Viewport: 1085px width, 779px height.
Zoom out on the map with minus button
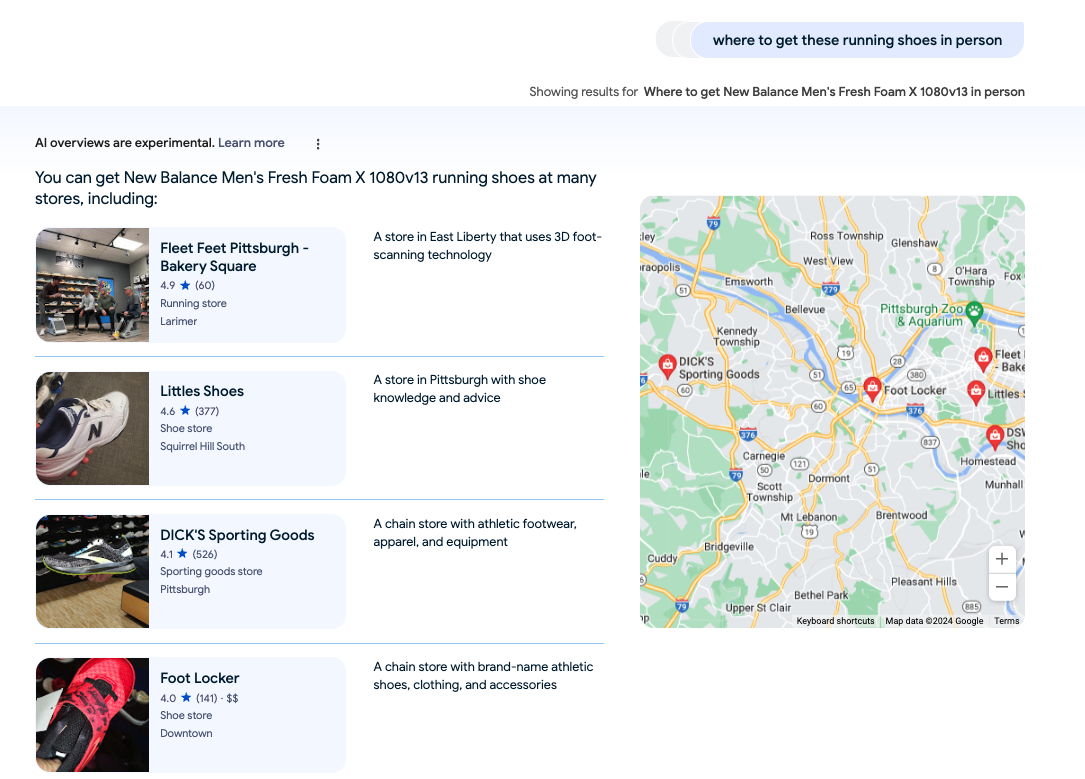(1001, 587)
